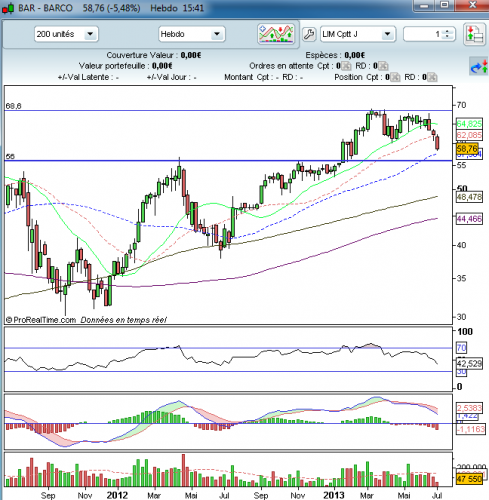Click the blue and red arrows trading icon
Screen dimensions: 489x500
pyautogui.click(x=479, y=66)
